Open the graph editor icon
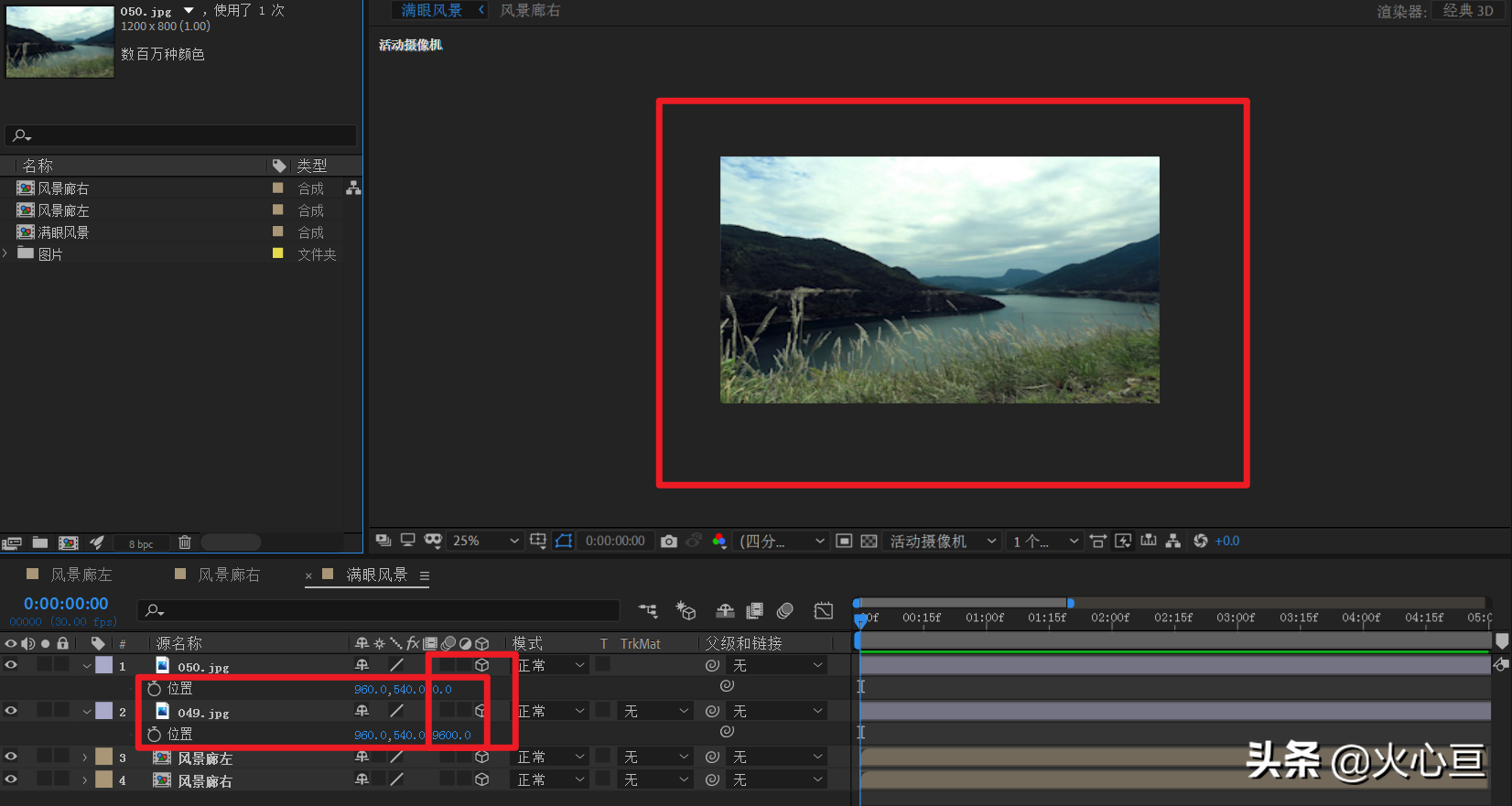Image resolution: width=1512 pixels, height=806 pixels. (x=824, y=610)
